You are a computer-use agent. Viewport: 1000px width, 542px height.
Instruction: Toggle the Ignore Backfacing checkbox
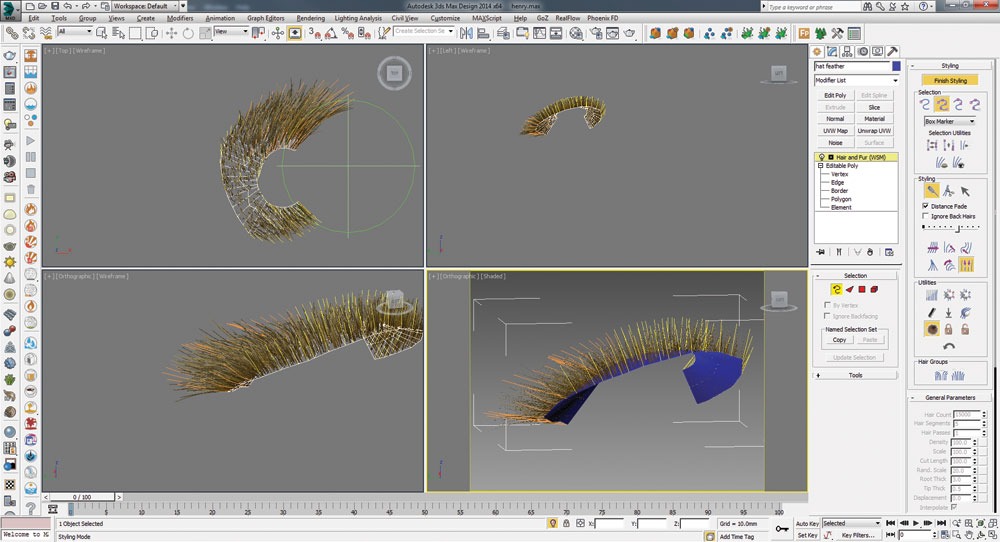tap(827, 316)
